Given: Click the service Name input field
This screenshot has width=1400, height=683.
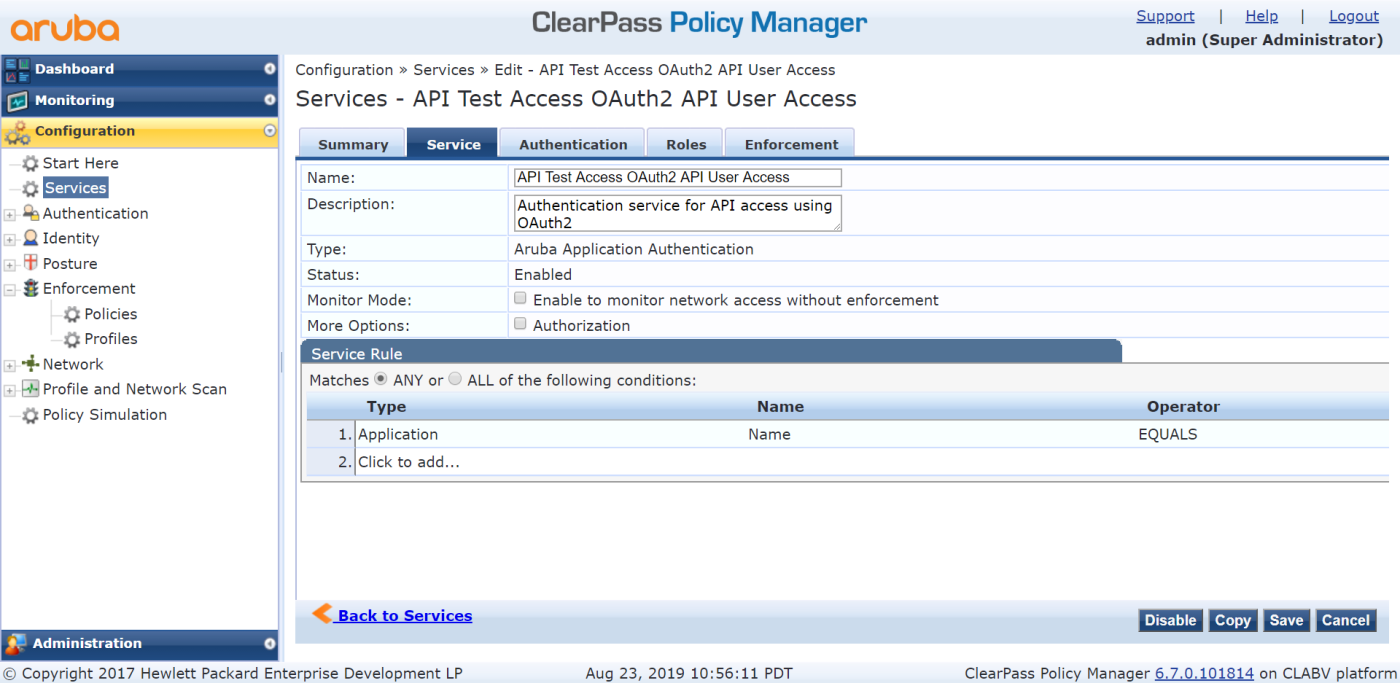Looking at the screenshot, I should [x=677, y=177].
